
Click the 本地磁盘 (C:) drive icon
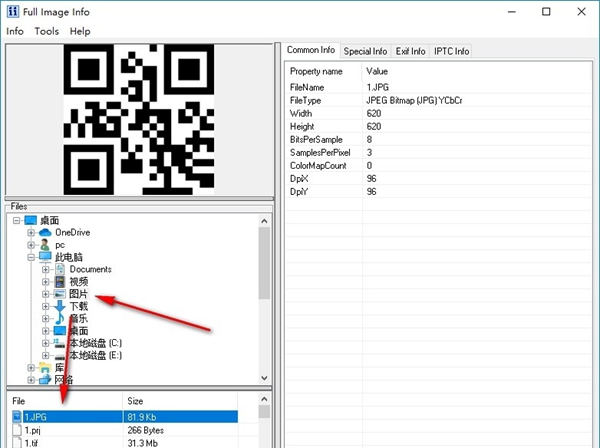(60, 343)
